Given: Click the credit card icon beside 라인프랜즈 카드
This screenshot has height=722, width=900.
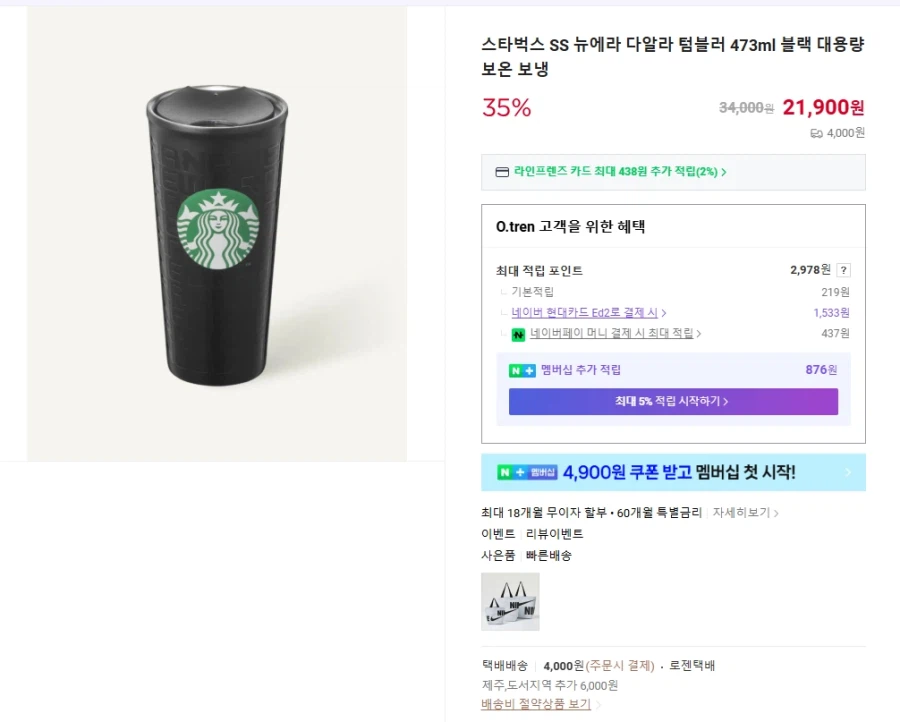Looking at the screenshot, I should pyautogui.click(x=501, y=171).
